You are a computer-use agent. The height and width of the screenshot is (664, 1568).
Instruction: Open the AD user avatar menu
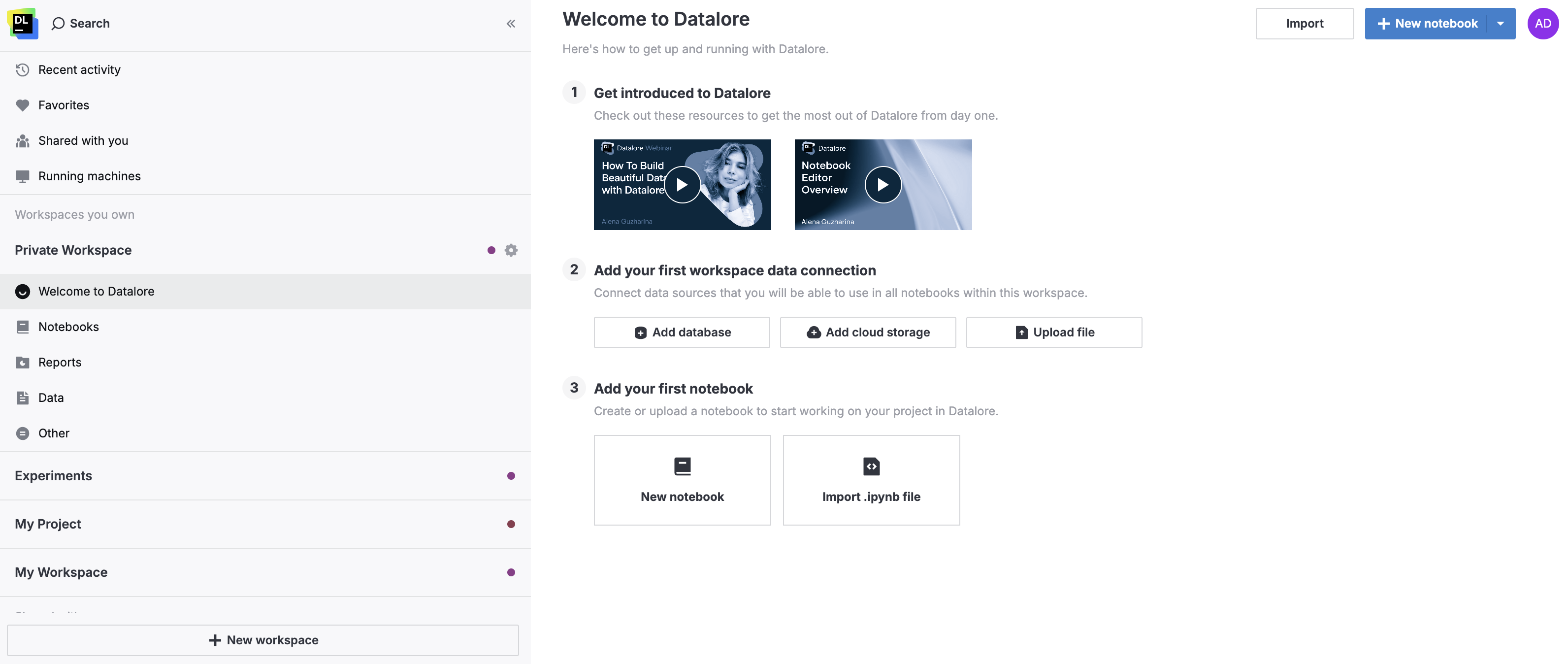coord(1544,23)
